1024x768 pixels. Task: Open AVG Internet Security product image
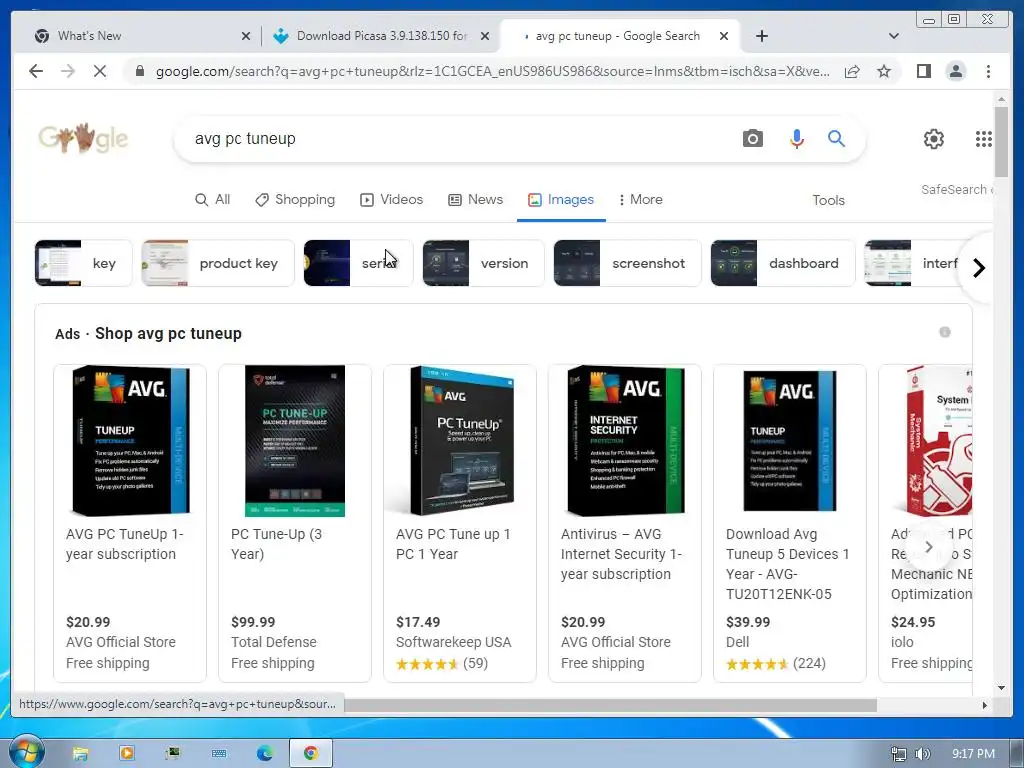625,441
